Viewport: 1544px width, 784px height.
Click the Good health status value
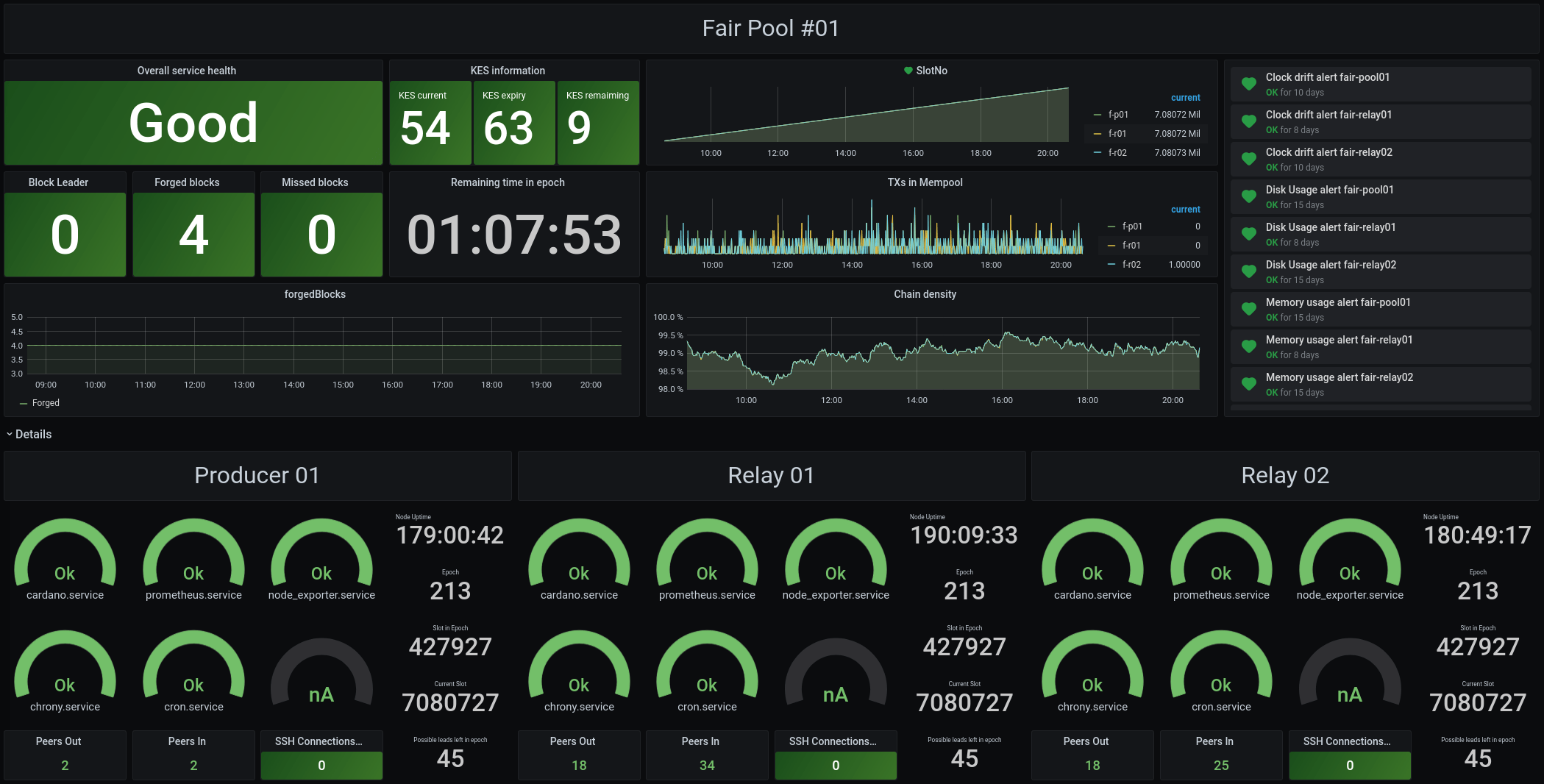pyautogui.click(x=193, y=123)
